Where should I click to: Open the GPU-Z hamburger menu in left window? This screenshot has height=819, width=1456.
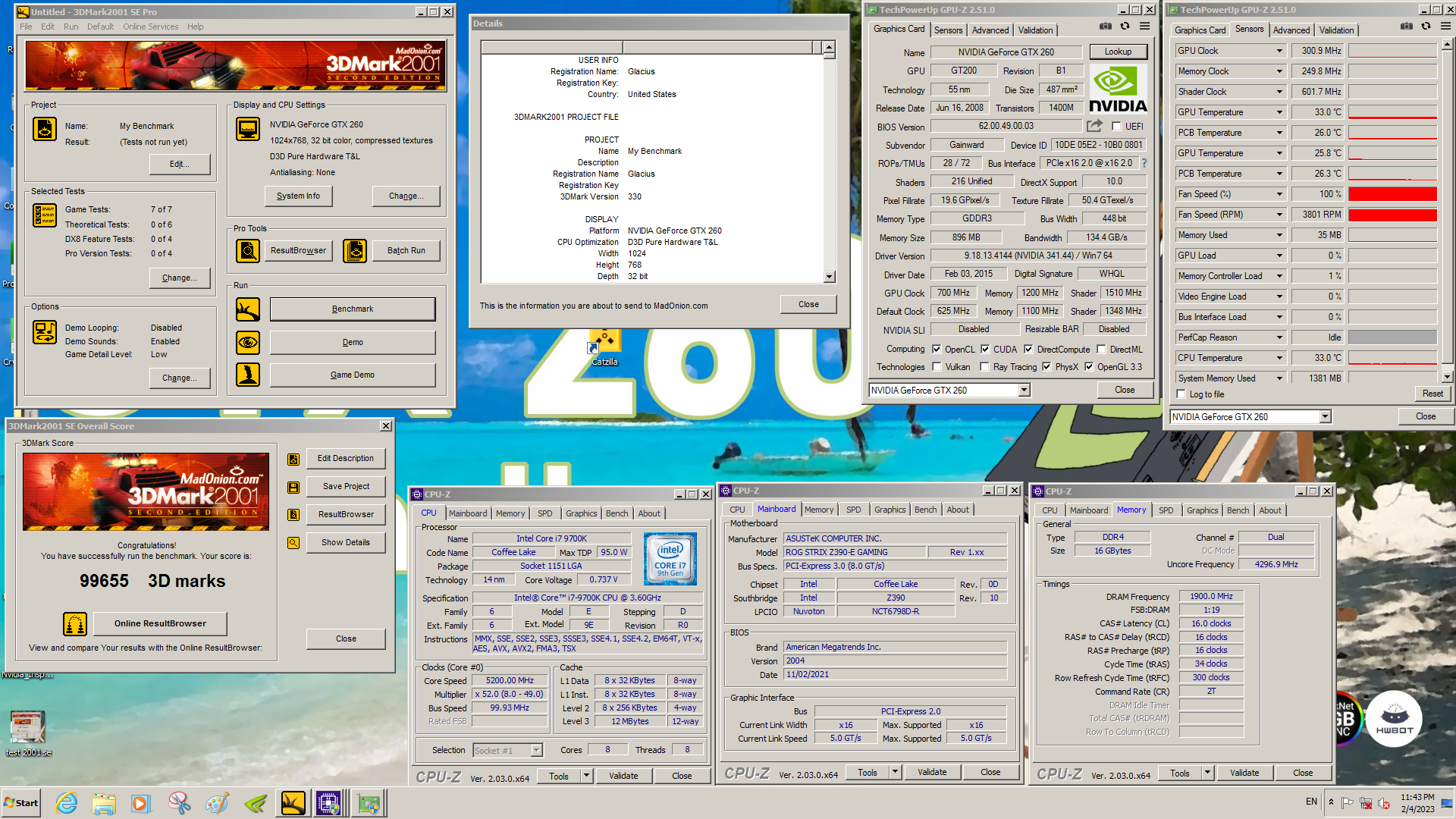point(1145,27)
